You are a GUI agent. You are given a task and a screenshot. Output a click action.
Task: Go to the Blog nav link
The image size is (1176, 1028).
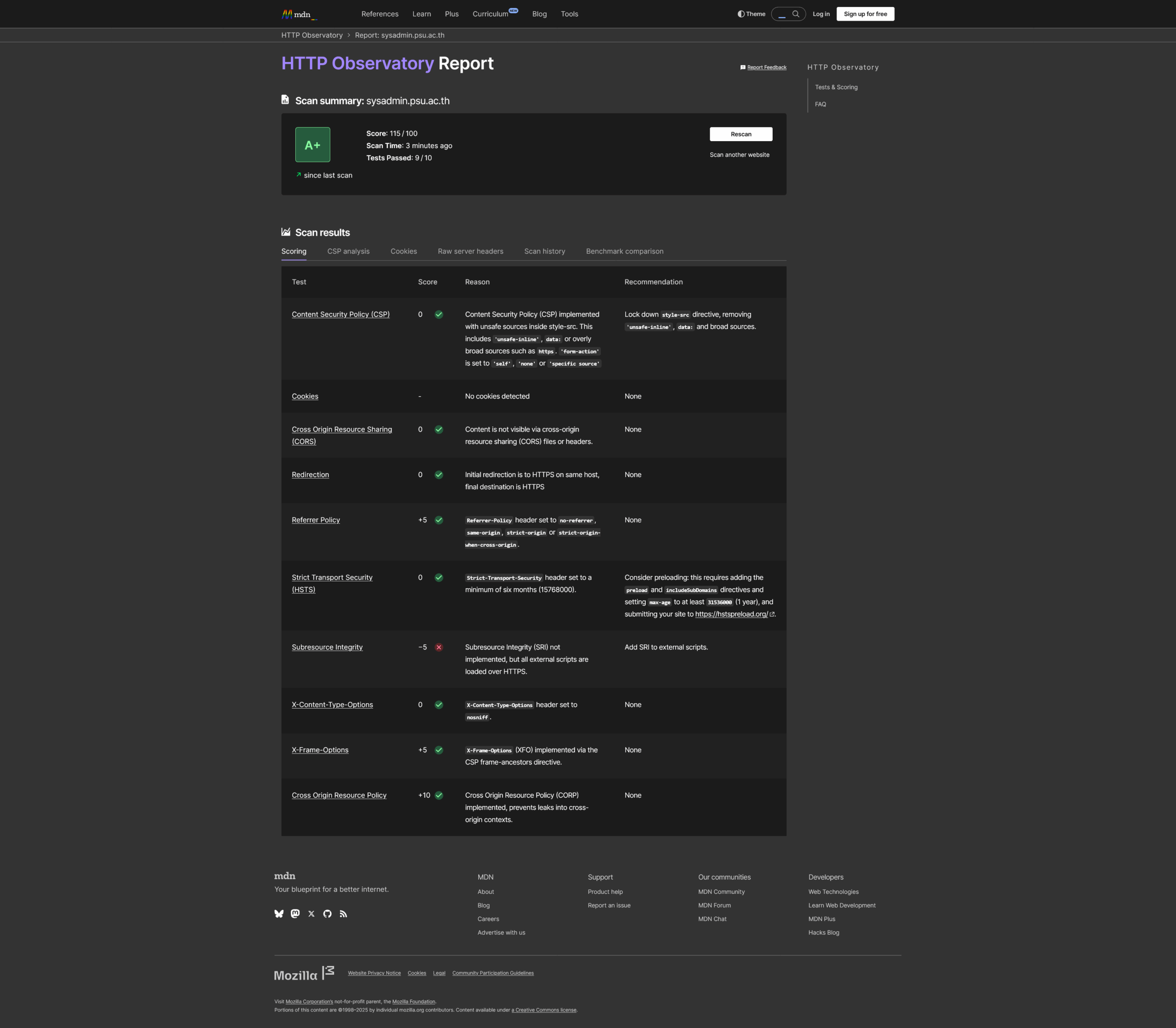coord(540,14)
